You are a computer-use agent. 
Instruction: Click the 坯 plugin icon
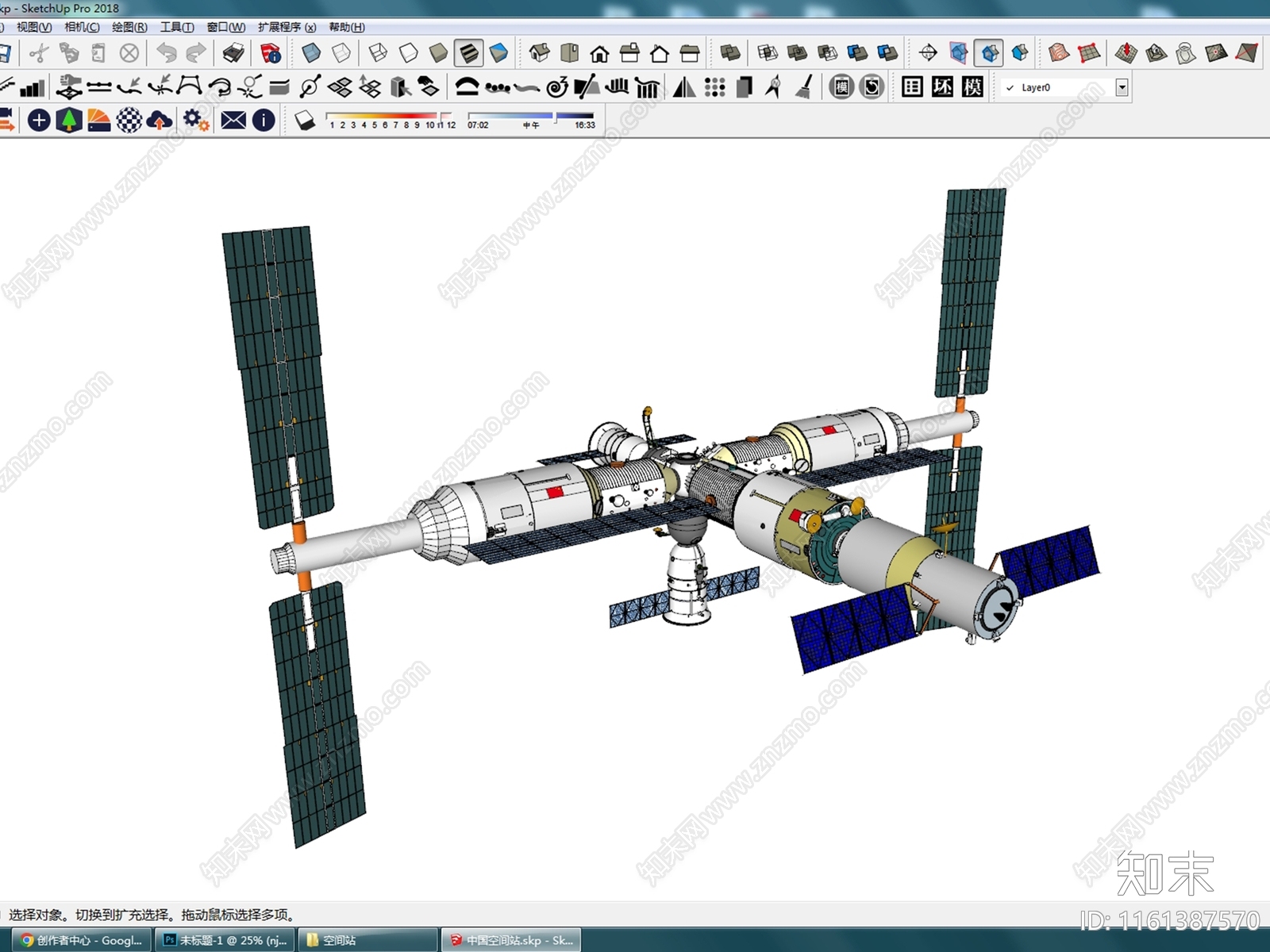click(x=942, y=86)
